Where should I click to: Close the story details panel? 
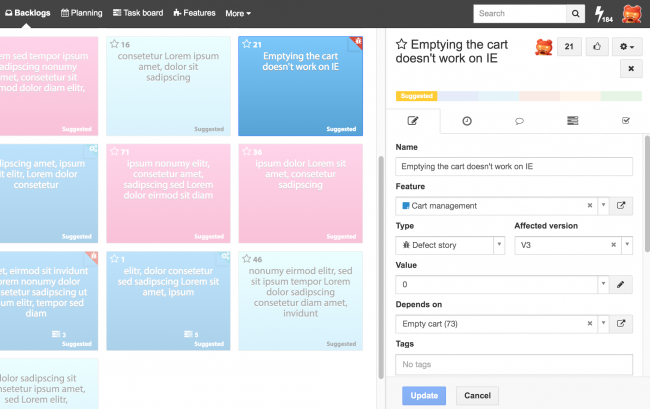click(631, 69)
